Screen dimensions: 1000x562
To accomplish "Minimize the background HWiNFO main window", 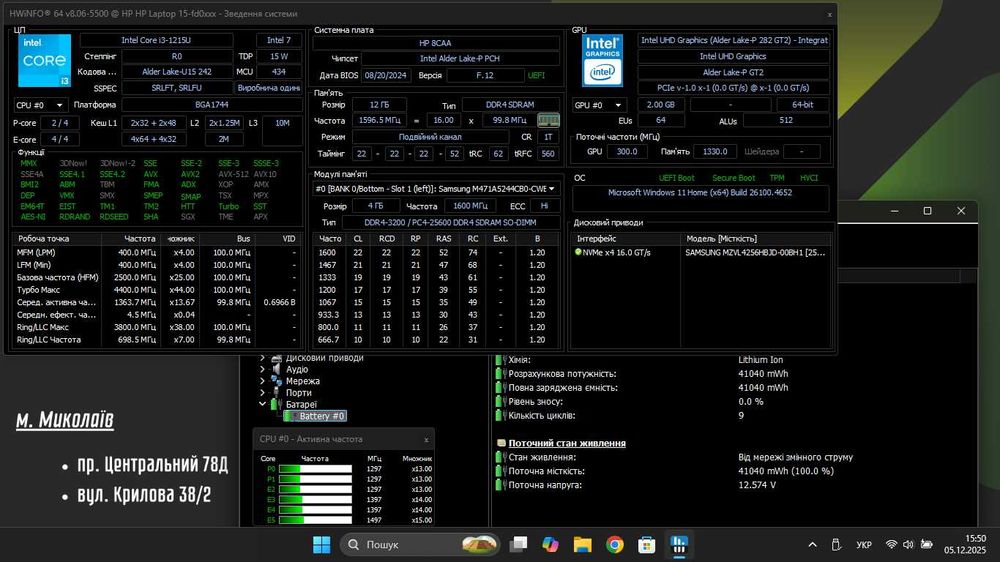I will (x=895, y=211).
